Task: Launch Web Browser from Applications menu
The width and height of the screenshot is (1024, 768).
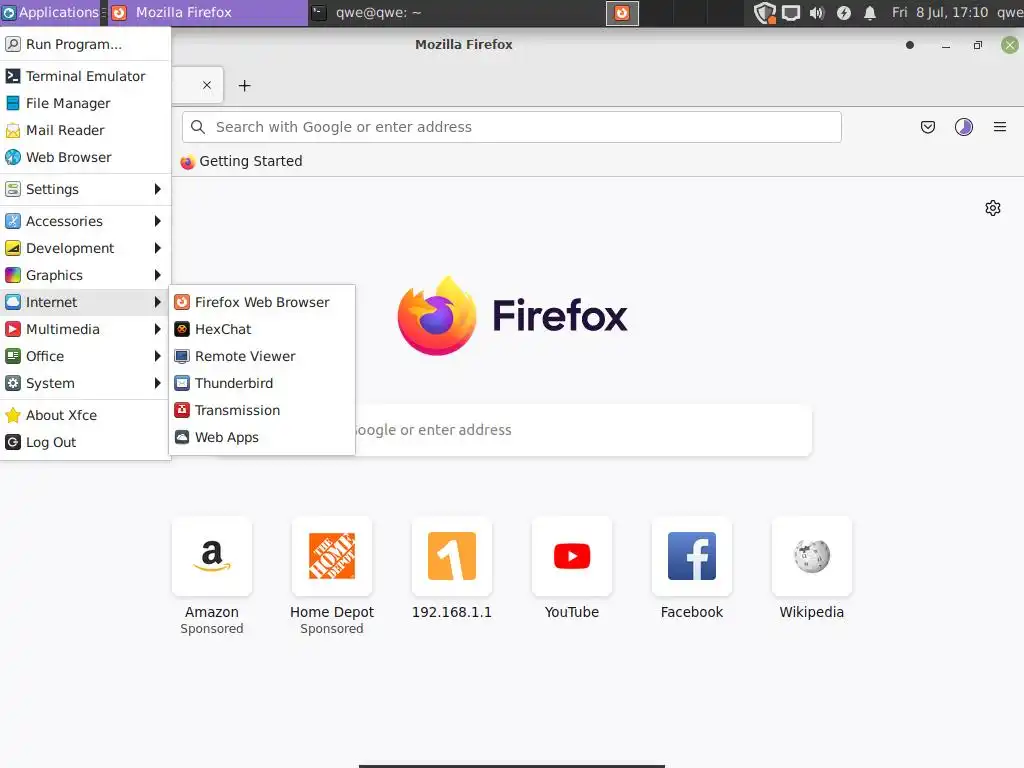Action: [85, 157]
